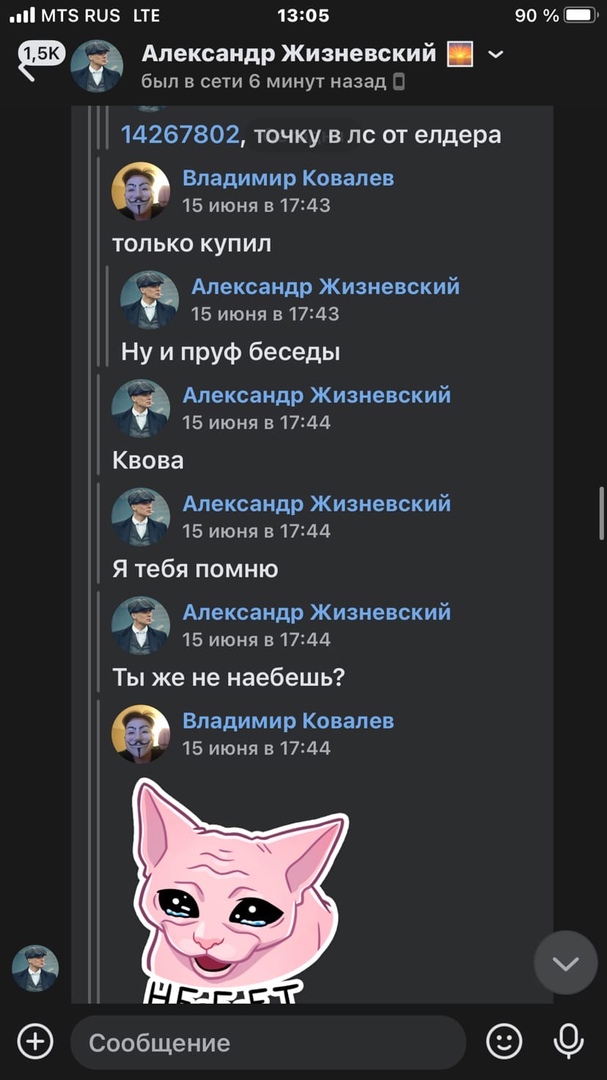Viewport: 607px width, 1080px height.
Task: Tap the avatar beside 'Я тебя помню' message
Action: click(x=141, y=517)
